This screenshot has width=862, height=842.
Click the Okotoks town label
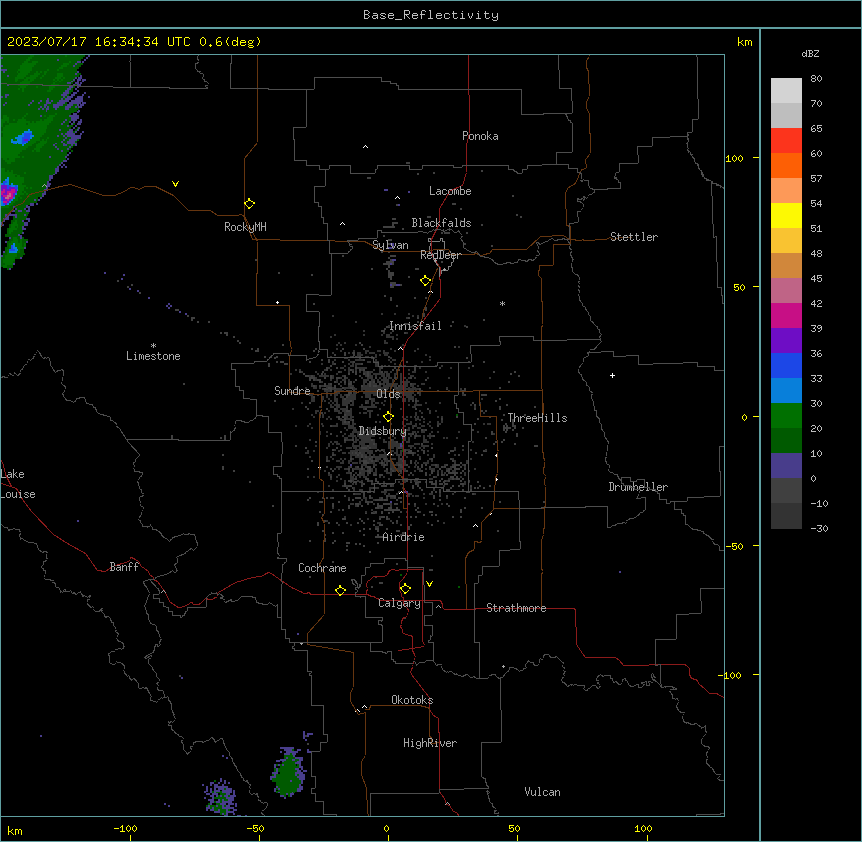[412, 700]
